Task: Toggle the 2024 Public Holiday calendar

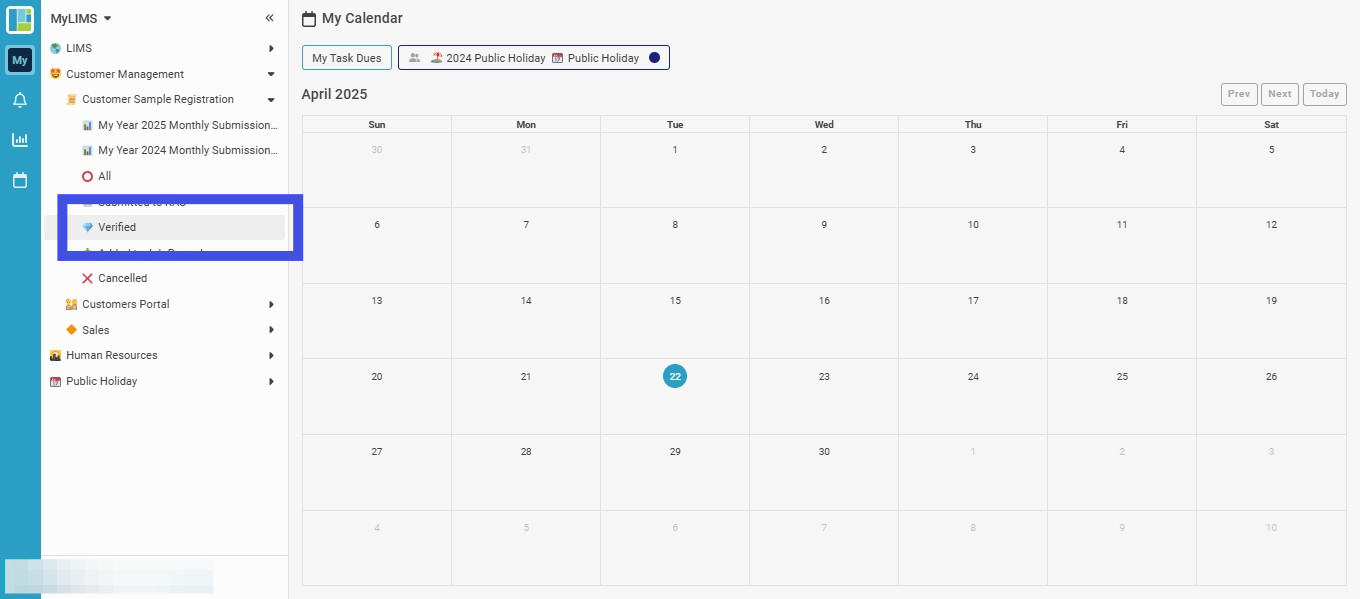Action: coord(488,58)
